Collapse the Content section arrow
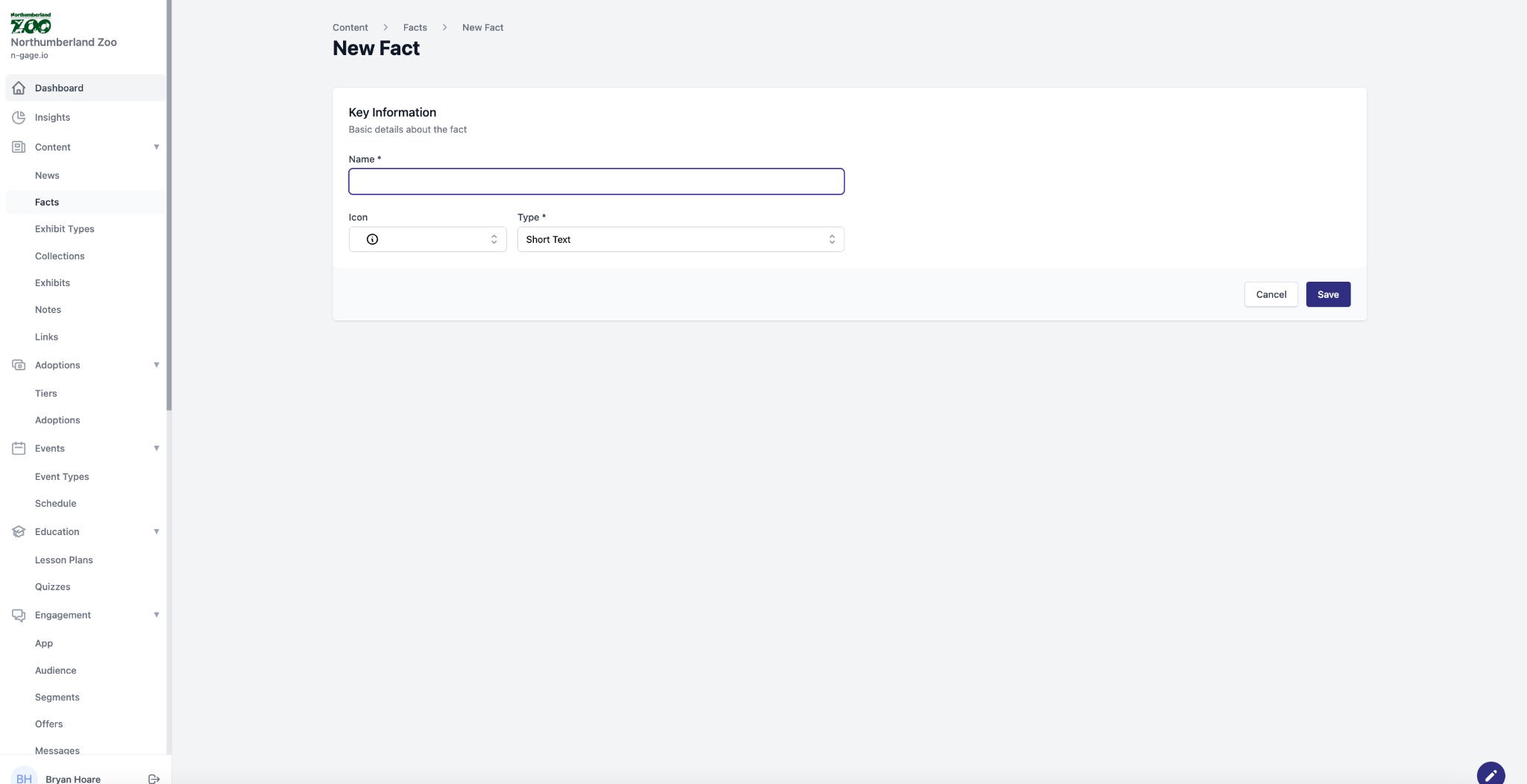 click(157, 147)
